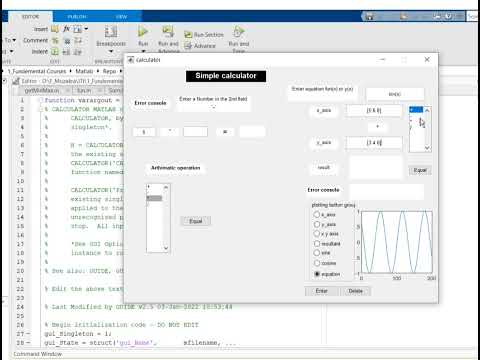480x360 pixels.
Task: Click the Increase Indent icon
Action: [66, 52]
